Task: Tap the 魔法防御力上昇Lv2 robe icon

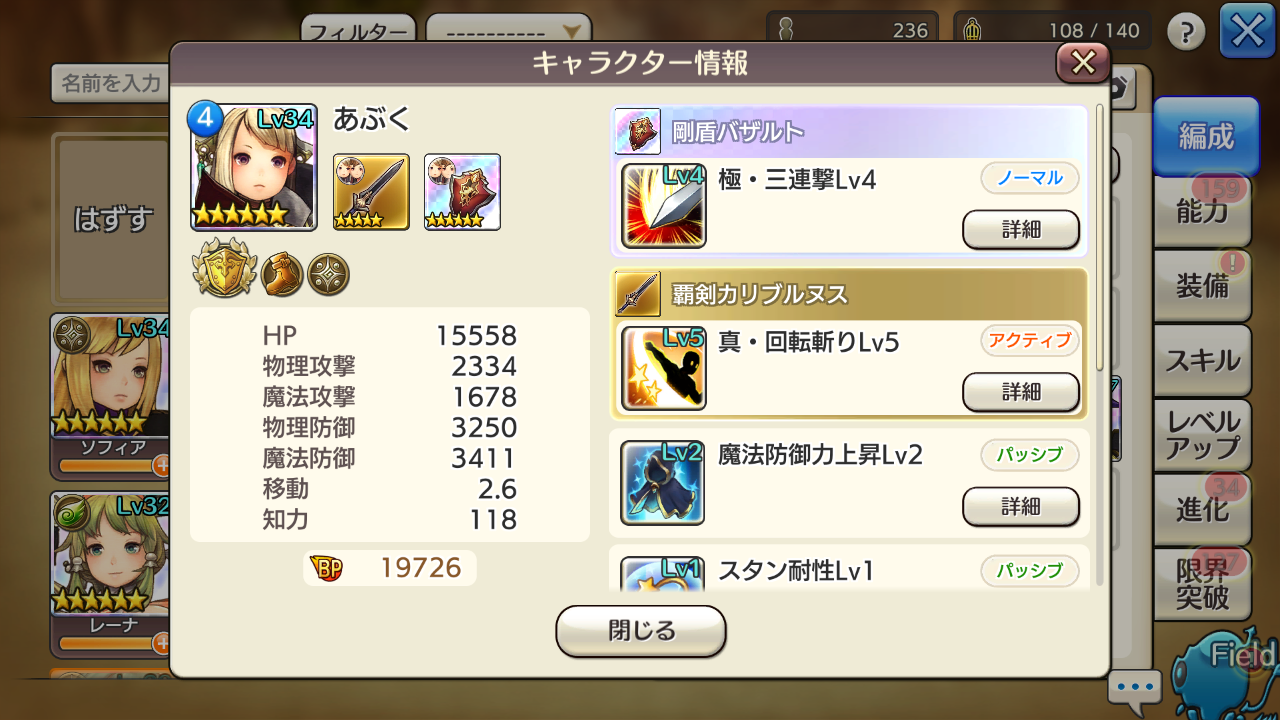Action: click(x=663, y=483)
